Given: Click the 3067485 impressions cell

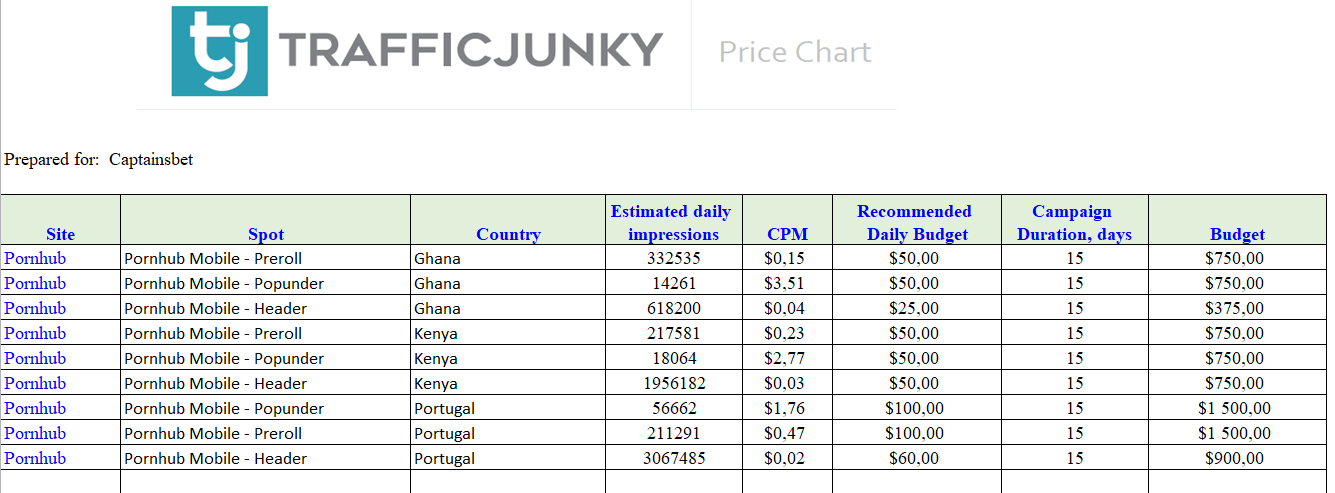Looking at the screenshot, I should (673, 458).
